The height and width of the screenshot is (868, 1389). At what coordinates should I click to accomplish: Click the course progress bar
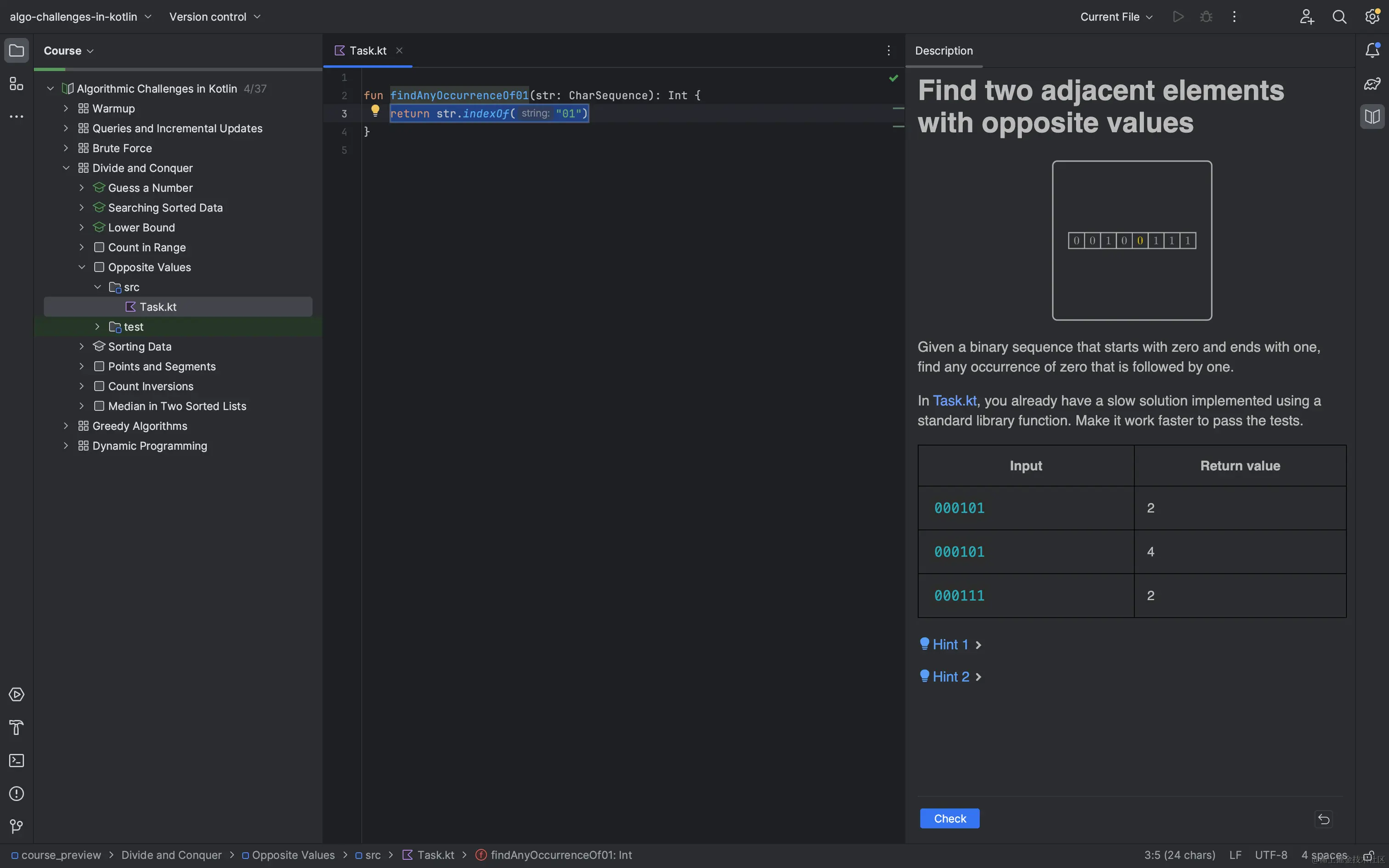coord(178,69)
